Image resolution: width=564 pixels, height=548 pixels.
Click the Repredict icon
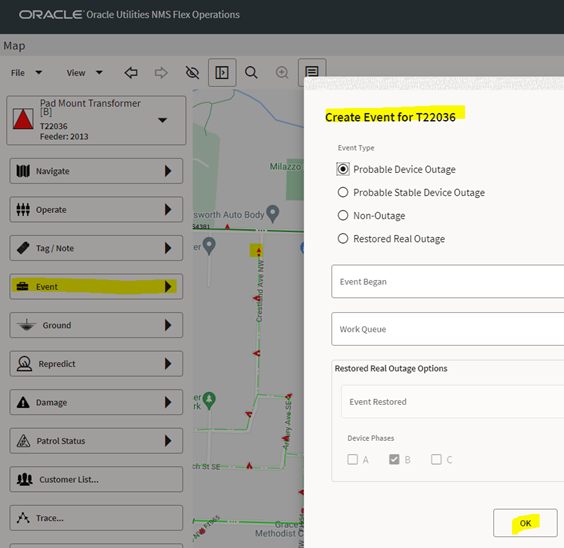click(x=24, y=364)
